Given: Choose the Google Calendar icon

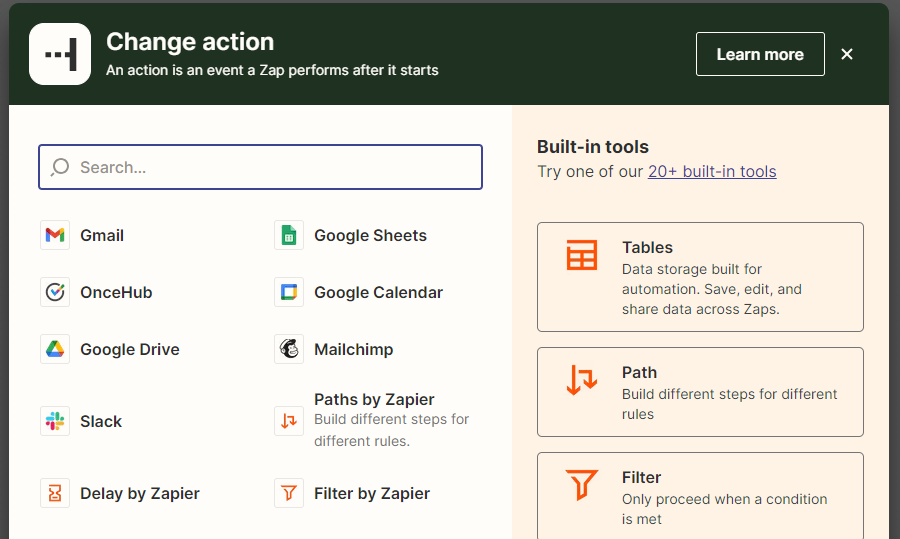Looking at the screenshot, I should pyautogui.click(x=289, y=293).
